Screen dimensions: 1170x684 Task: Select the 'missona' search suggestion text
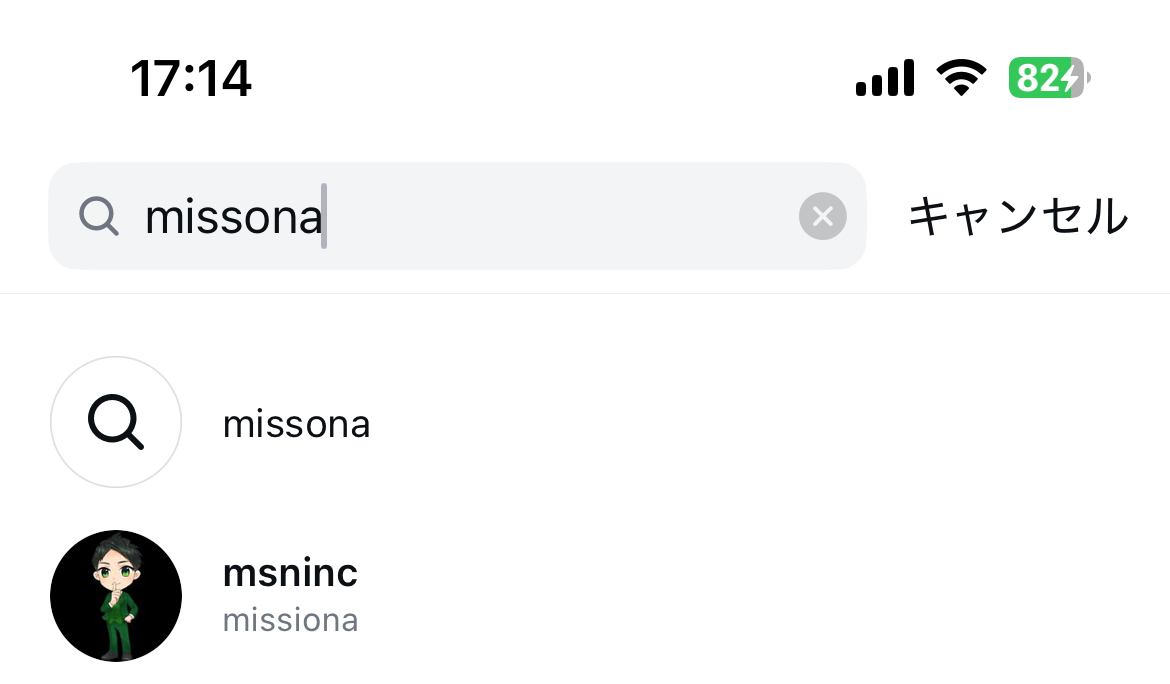(x=296, y=424)
